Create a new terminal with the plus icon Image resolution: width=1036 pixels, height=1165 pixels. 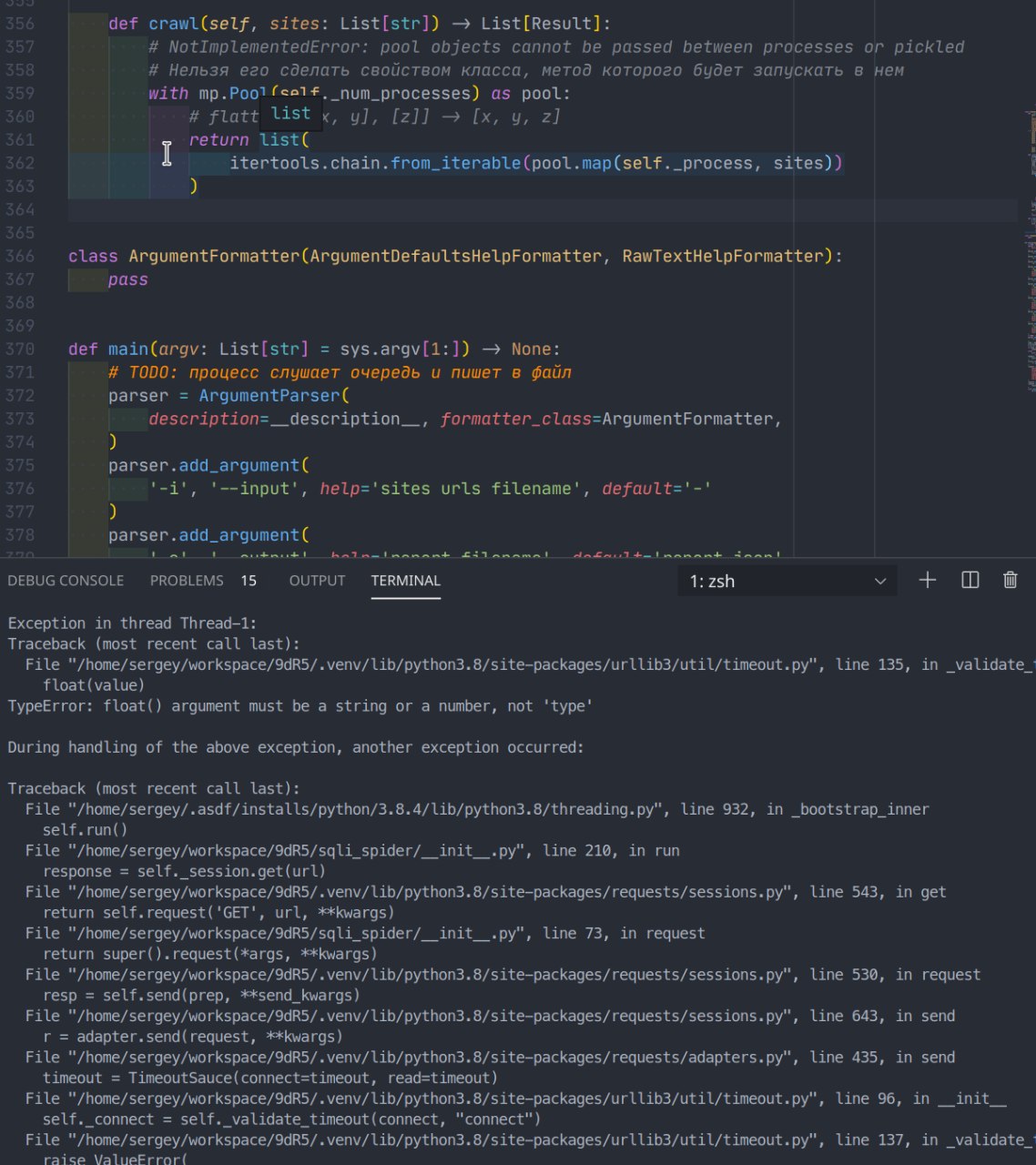coord(927,580)
